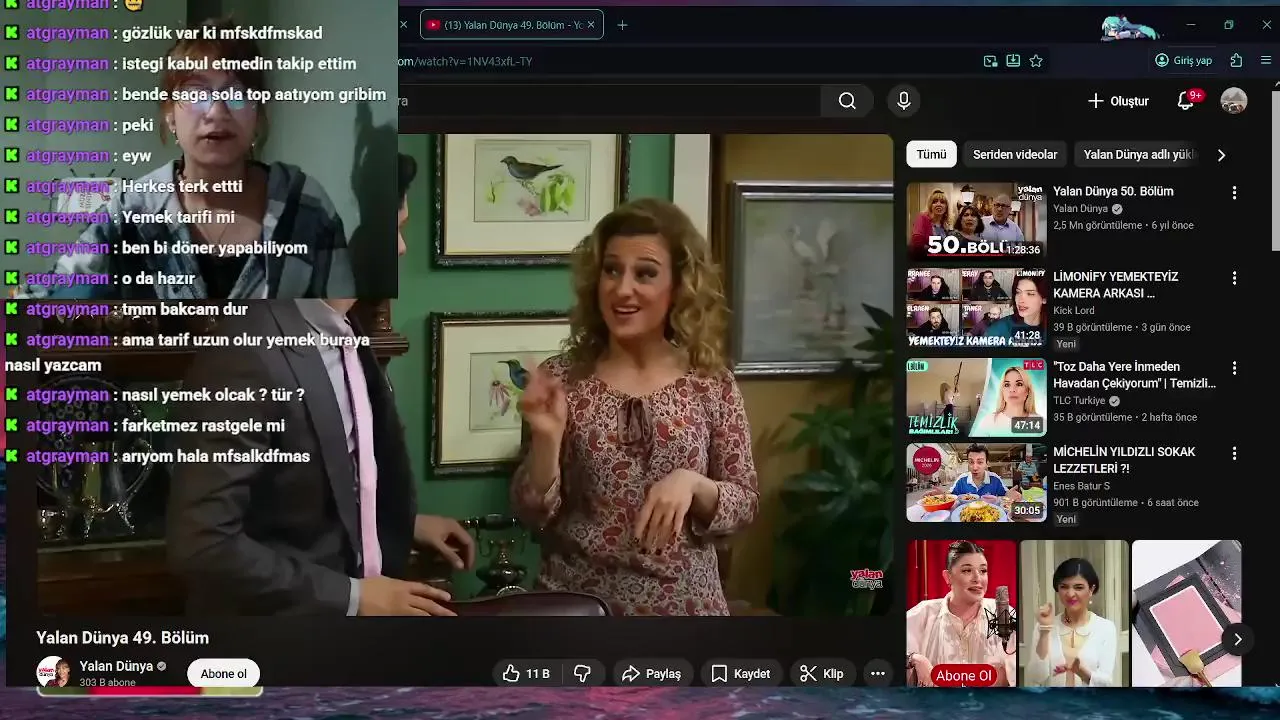The image size is (1280, 720).
Task: Click chat message 'tmm bakcam dur'
Action: click(x=185, y=309)
